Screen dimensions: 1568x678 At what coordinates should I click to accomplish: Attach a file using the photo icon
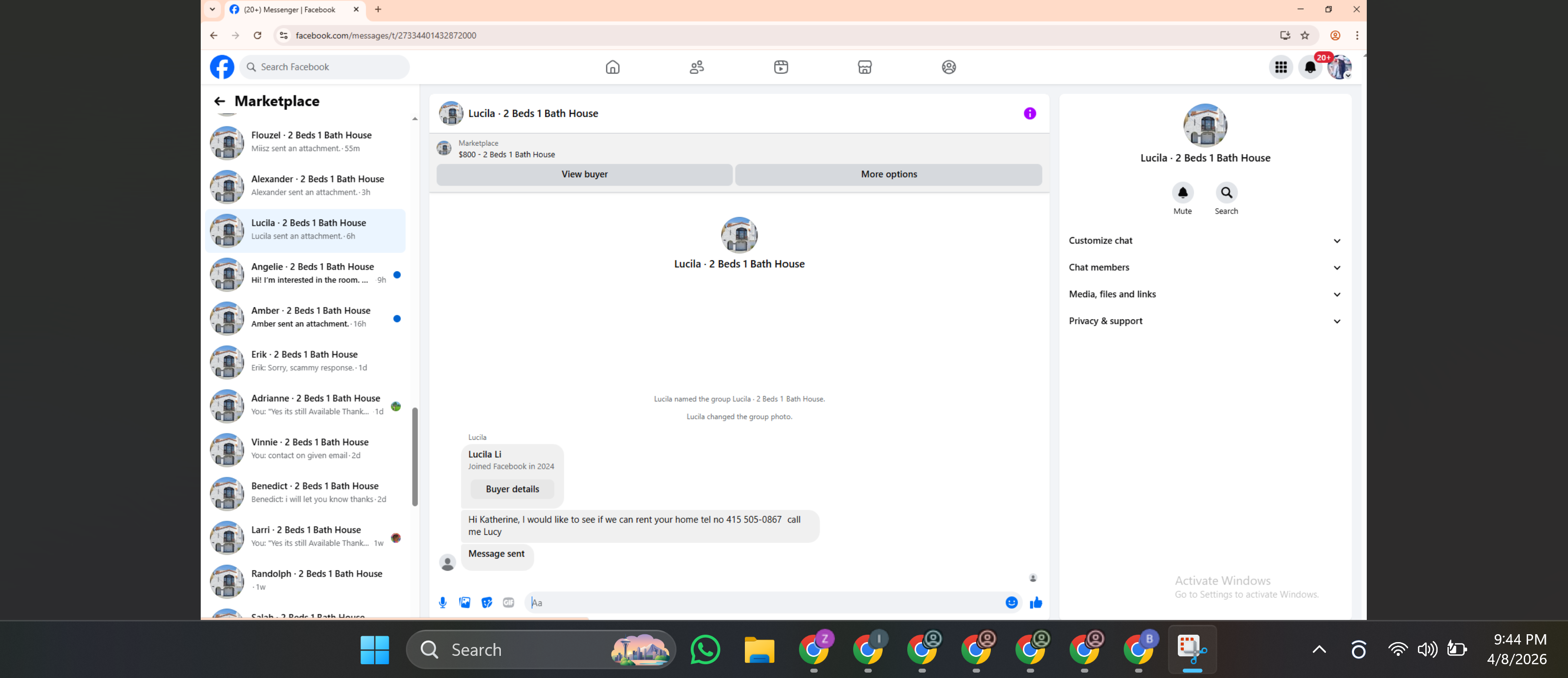(464, 603)
